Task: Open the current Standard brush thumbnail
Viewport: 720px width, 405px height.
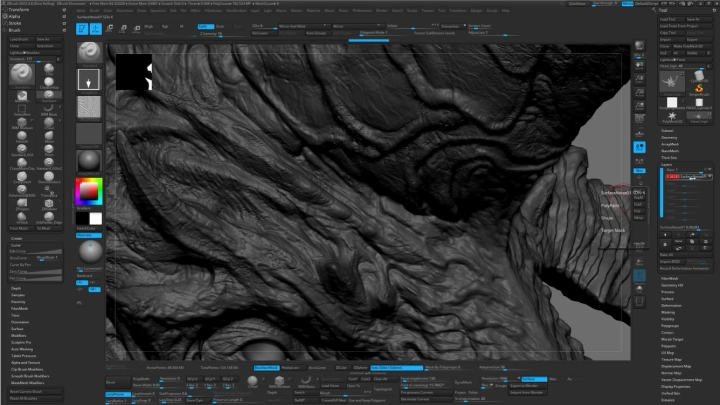Action: (89, 54)
